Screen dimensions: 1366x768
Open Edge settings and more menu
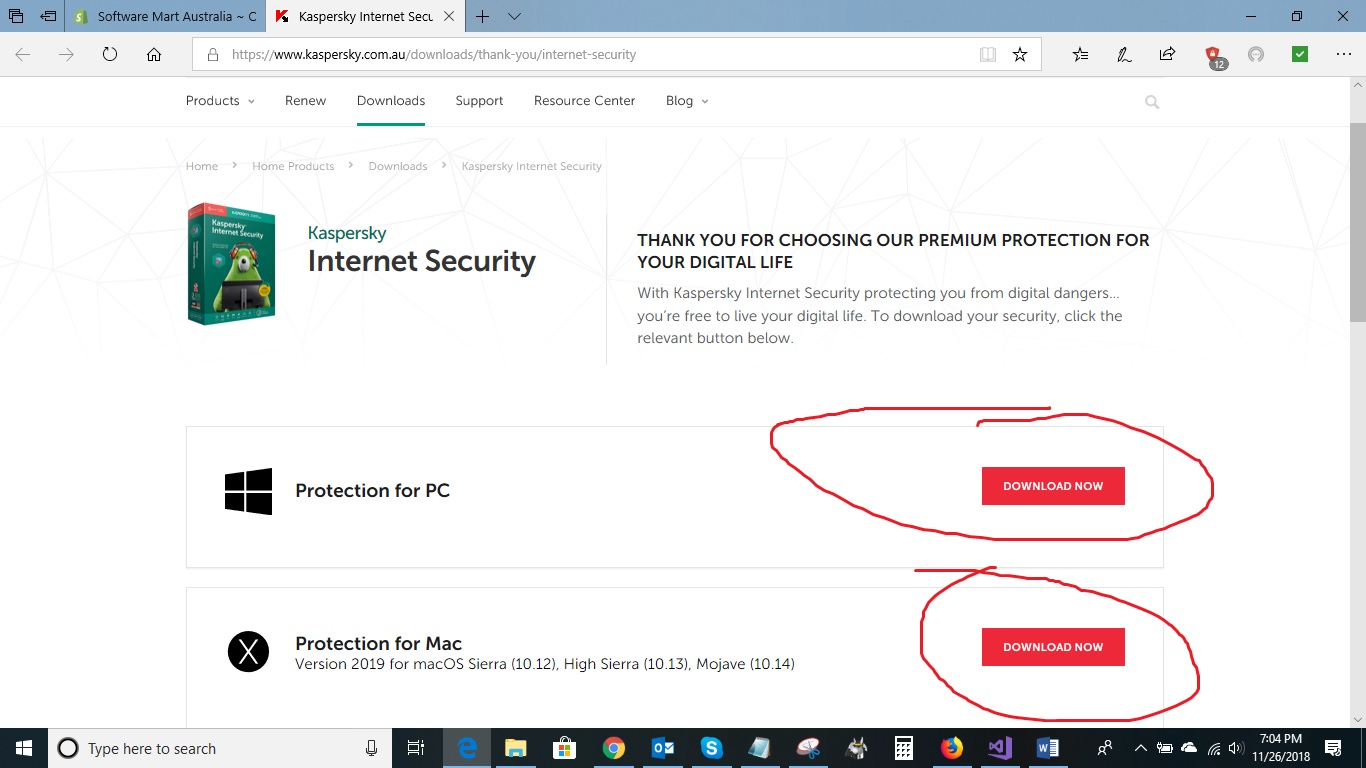[1343, 55]
